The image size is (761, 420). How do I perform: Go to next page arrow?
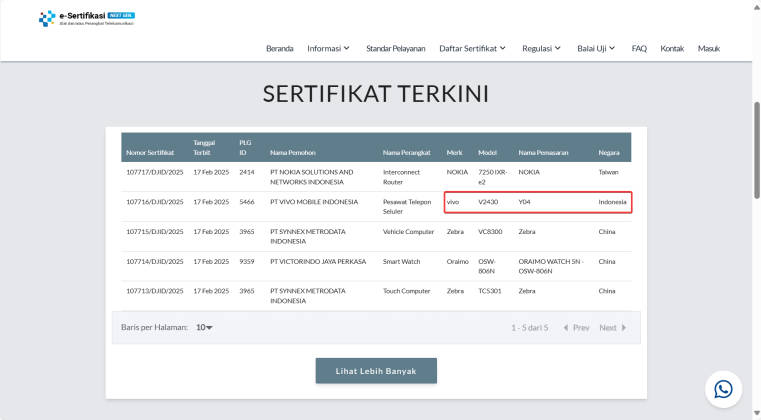click(613, 328)
